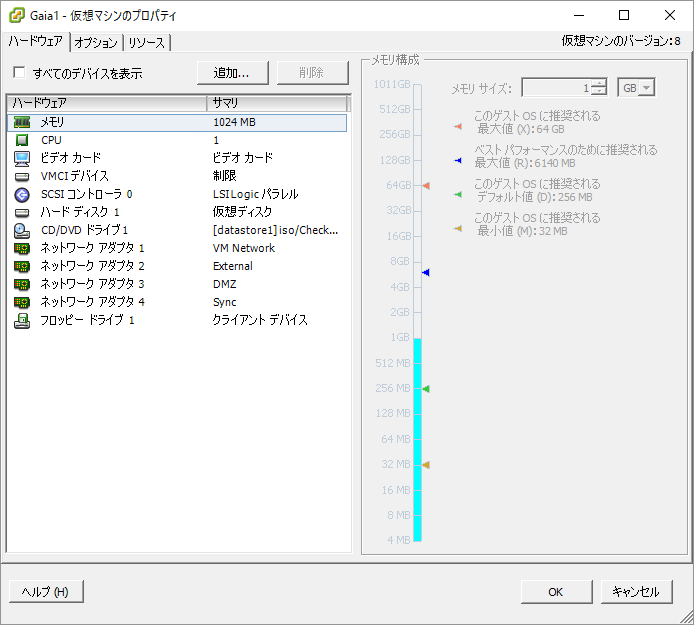Click the ネットワーク アダプタ 4 NIC icon
This screenshot has height=625, width=694.
click(x=22, y=302)
